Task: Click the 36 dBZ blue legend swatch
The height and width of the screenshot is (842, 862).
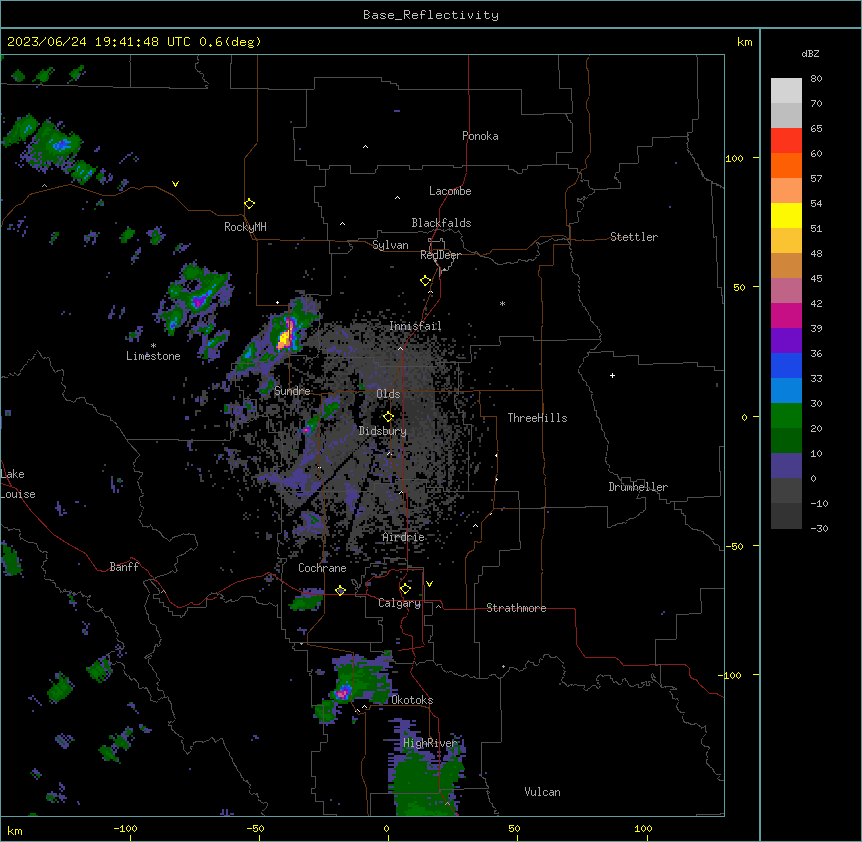Action: [x=786, y=365]
